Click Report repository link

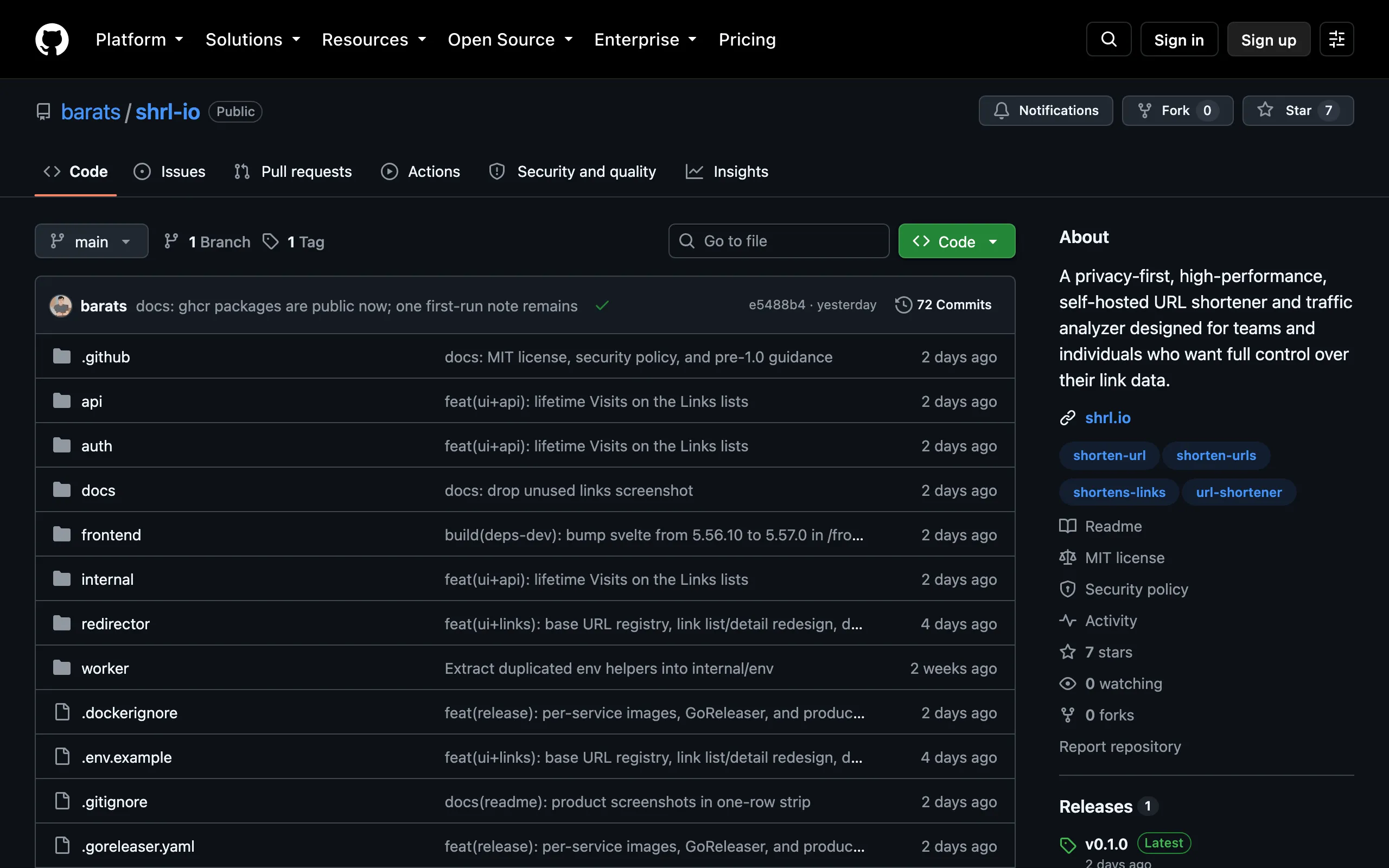[x=1120, y=746]
